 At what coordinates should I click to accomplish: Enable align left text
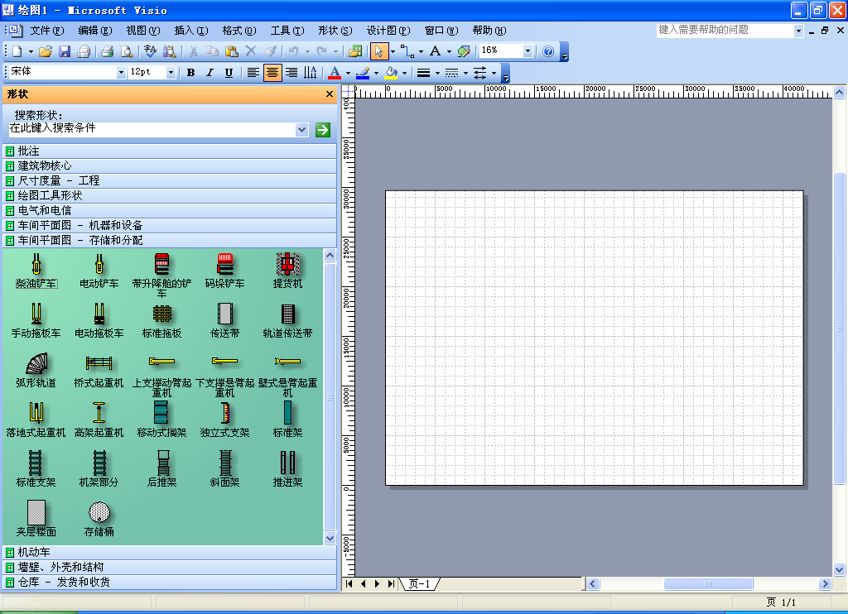[253, 72]
